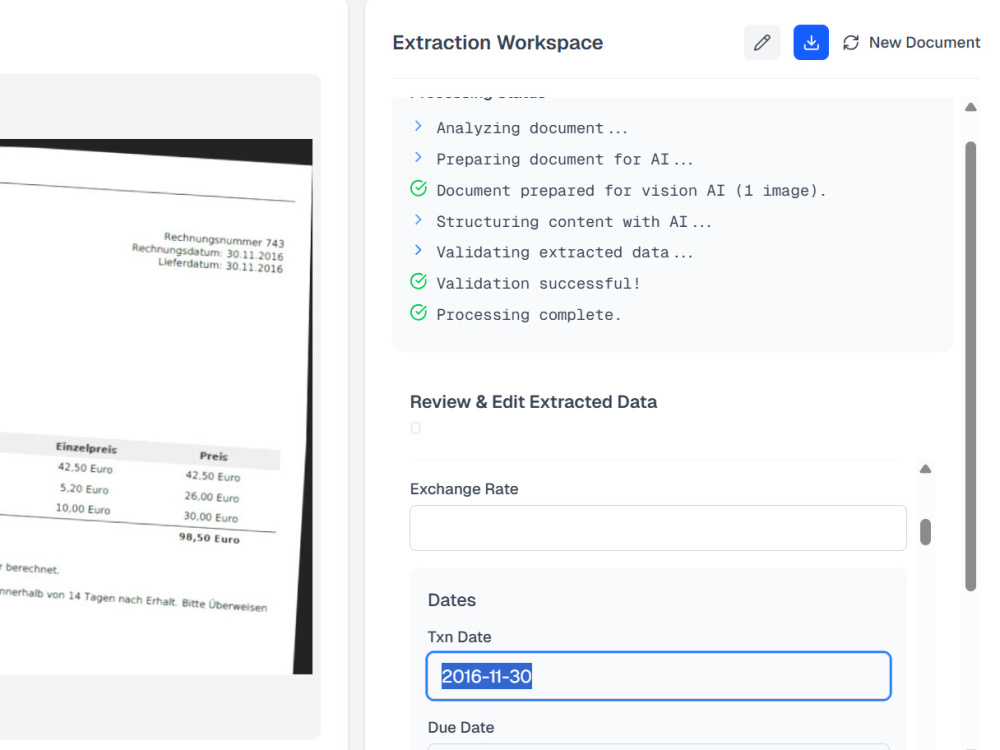Click the 'Extraction Workspace' title
1000x750 pixels.
(497, 43)
